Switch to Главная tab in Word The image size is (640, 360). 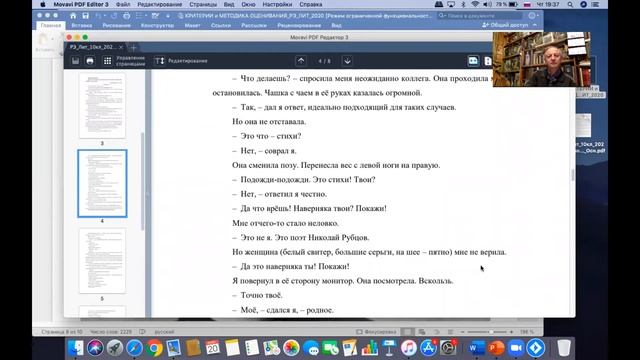point(51,25)
